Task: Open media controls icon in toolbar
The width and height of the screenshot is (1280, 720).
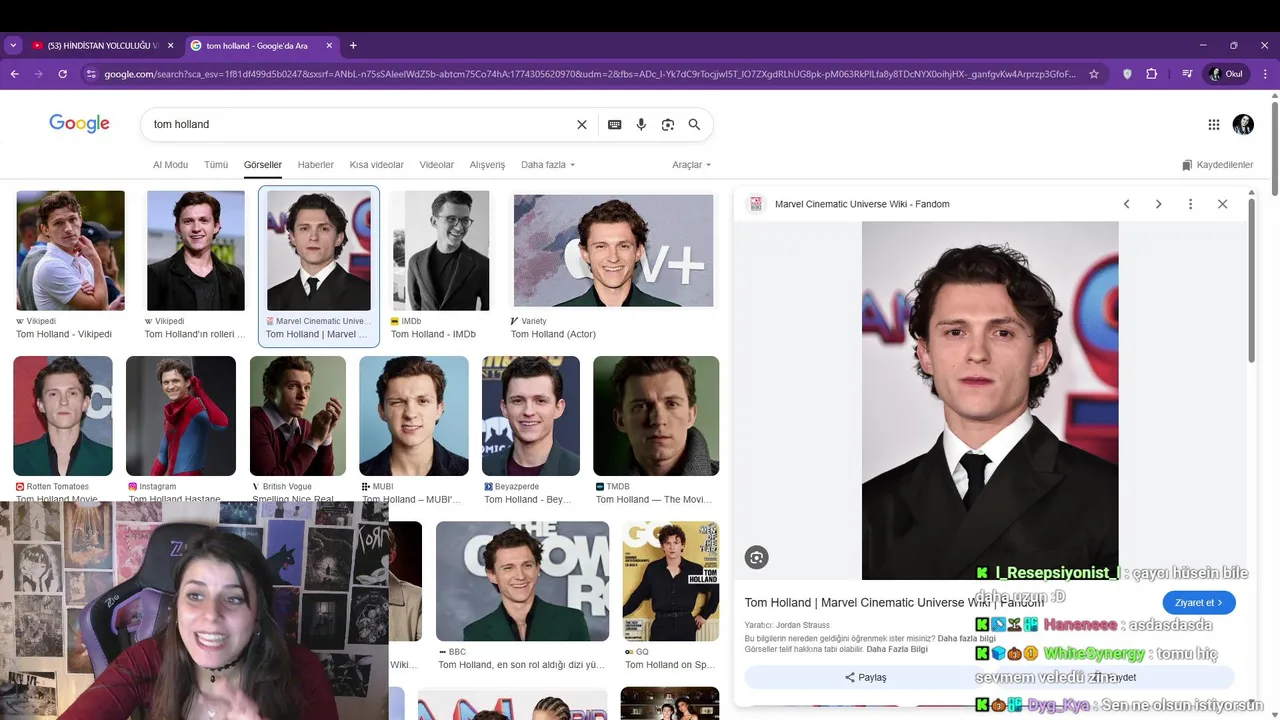Action: pos(1187,74)
